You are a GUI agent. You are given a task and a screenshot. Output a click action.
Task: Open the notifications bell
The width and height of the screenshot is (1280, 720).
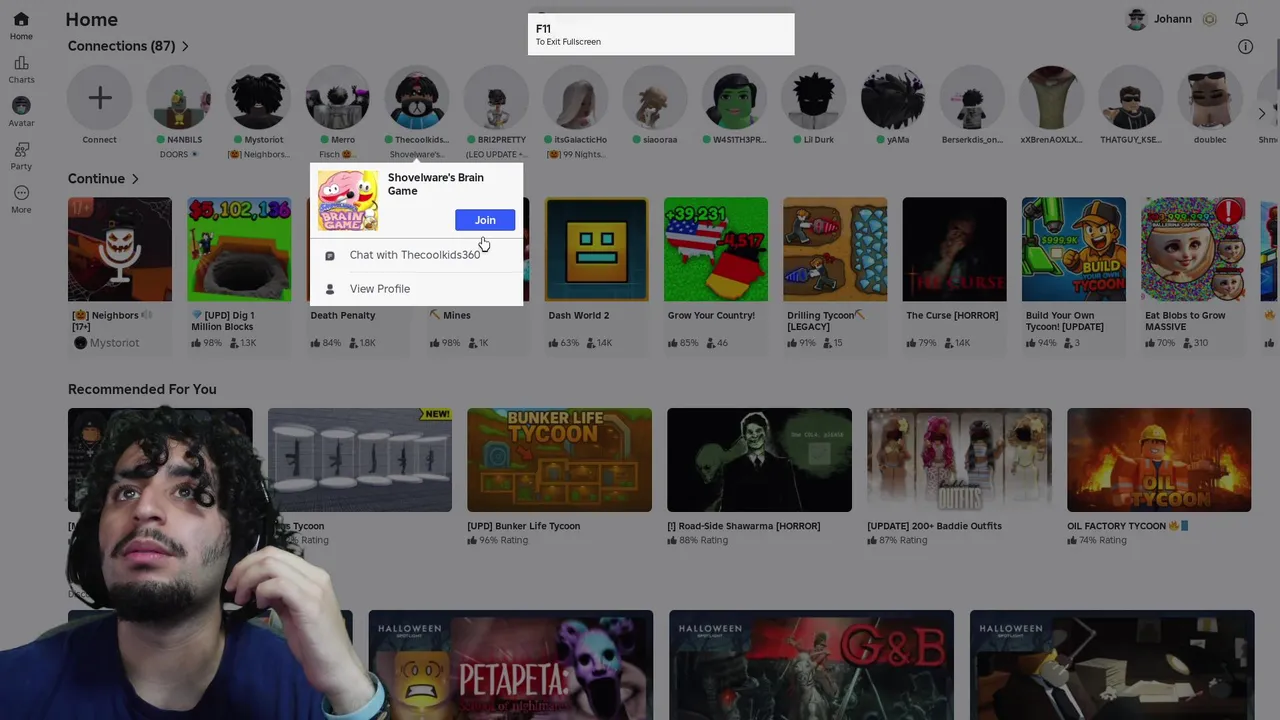point(1241,19)
